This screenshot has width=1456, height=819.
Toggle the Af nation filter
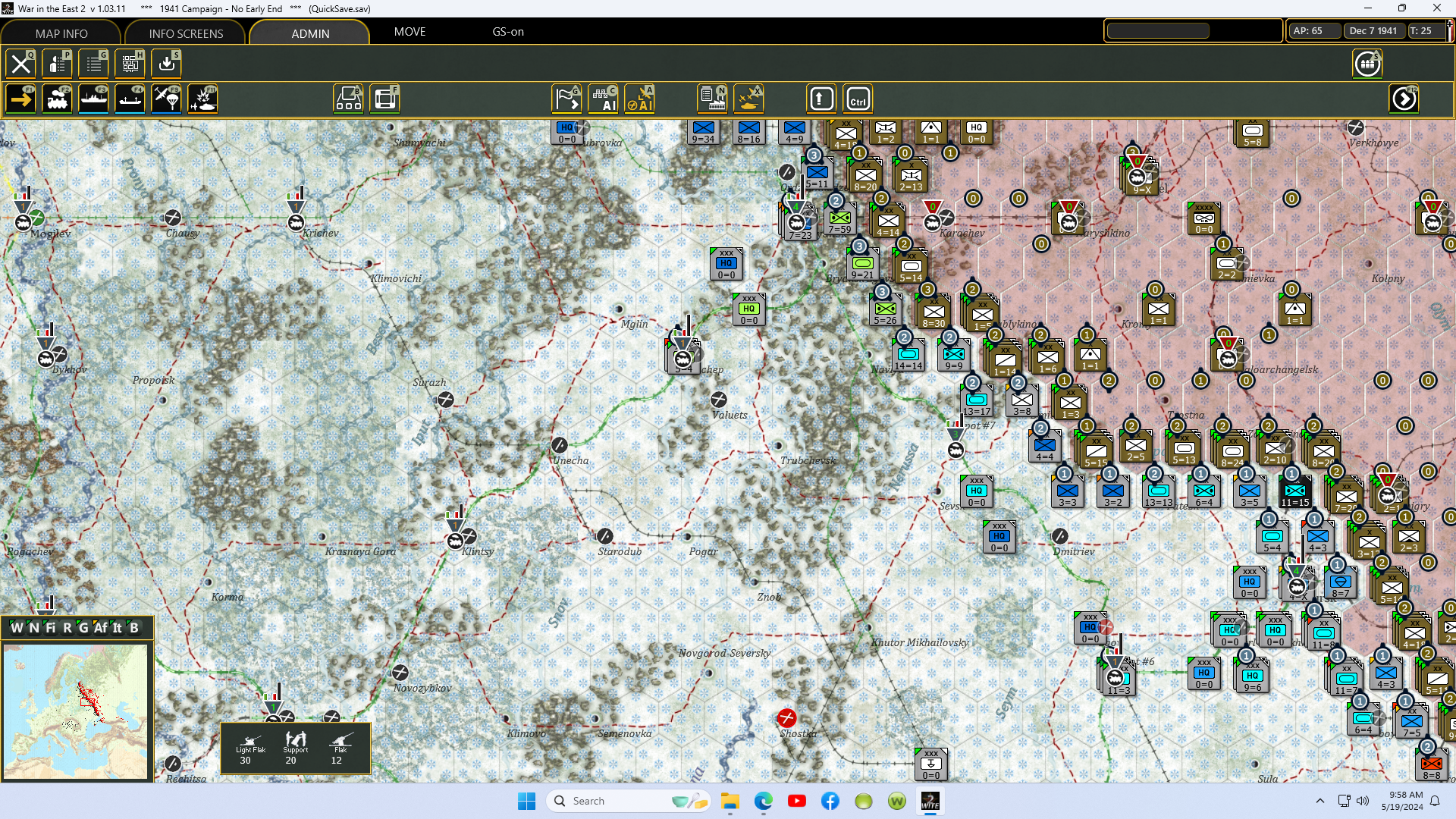(x=100, y=628)
